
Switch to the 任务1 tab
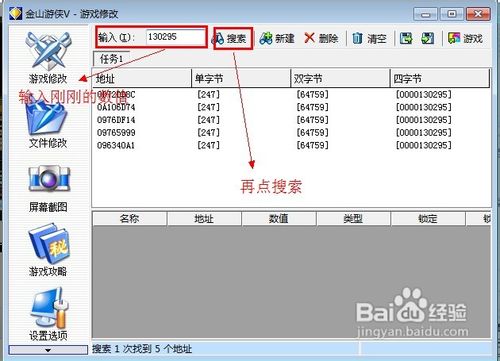coord(111,59)
